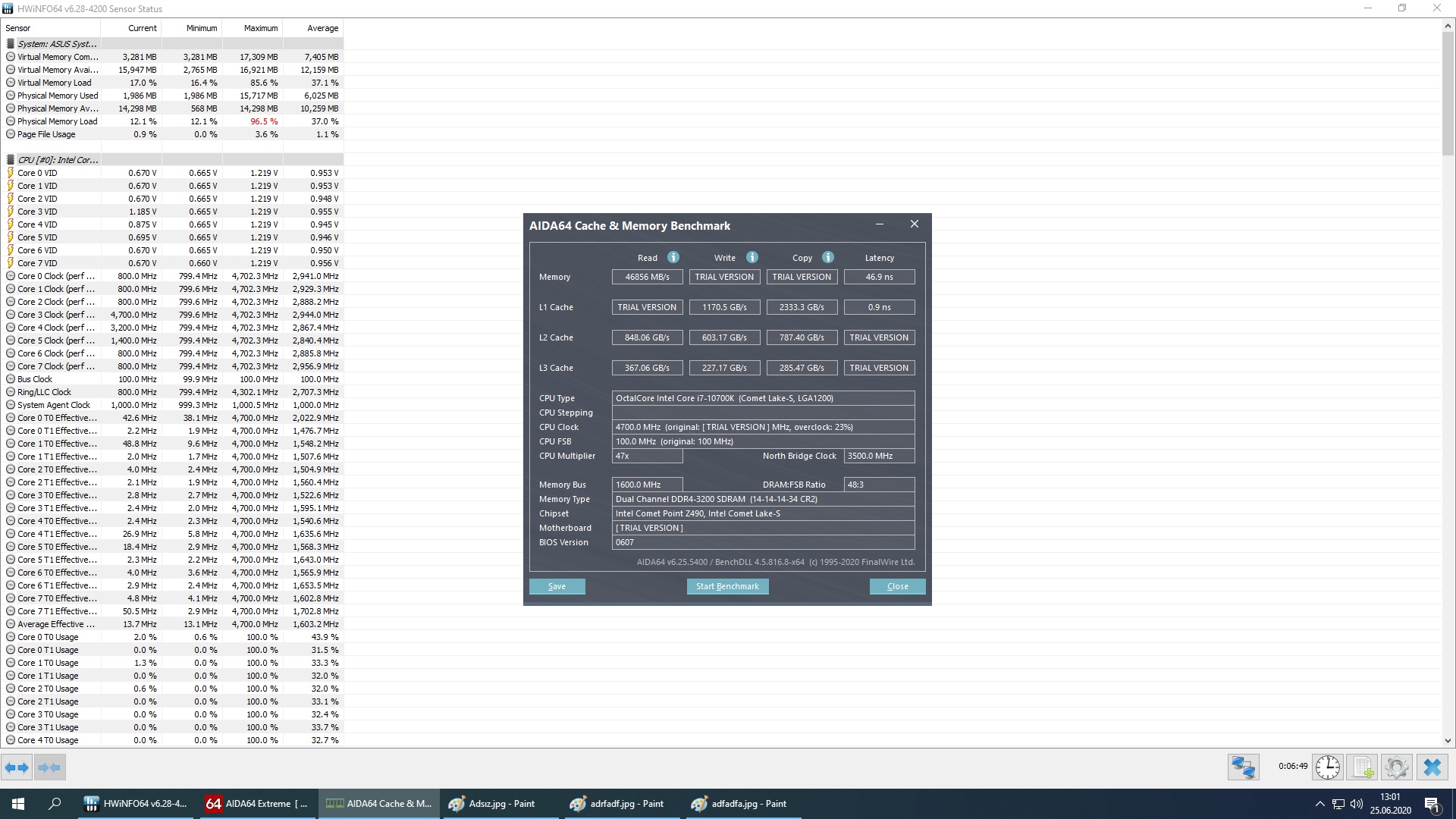Click Start Benchmark button
The width and height of the screenshot is (1456, 819).
(727, 586)
